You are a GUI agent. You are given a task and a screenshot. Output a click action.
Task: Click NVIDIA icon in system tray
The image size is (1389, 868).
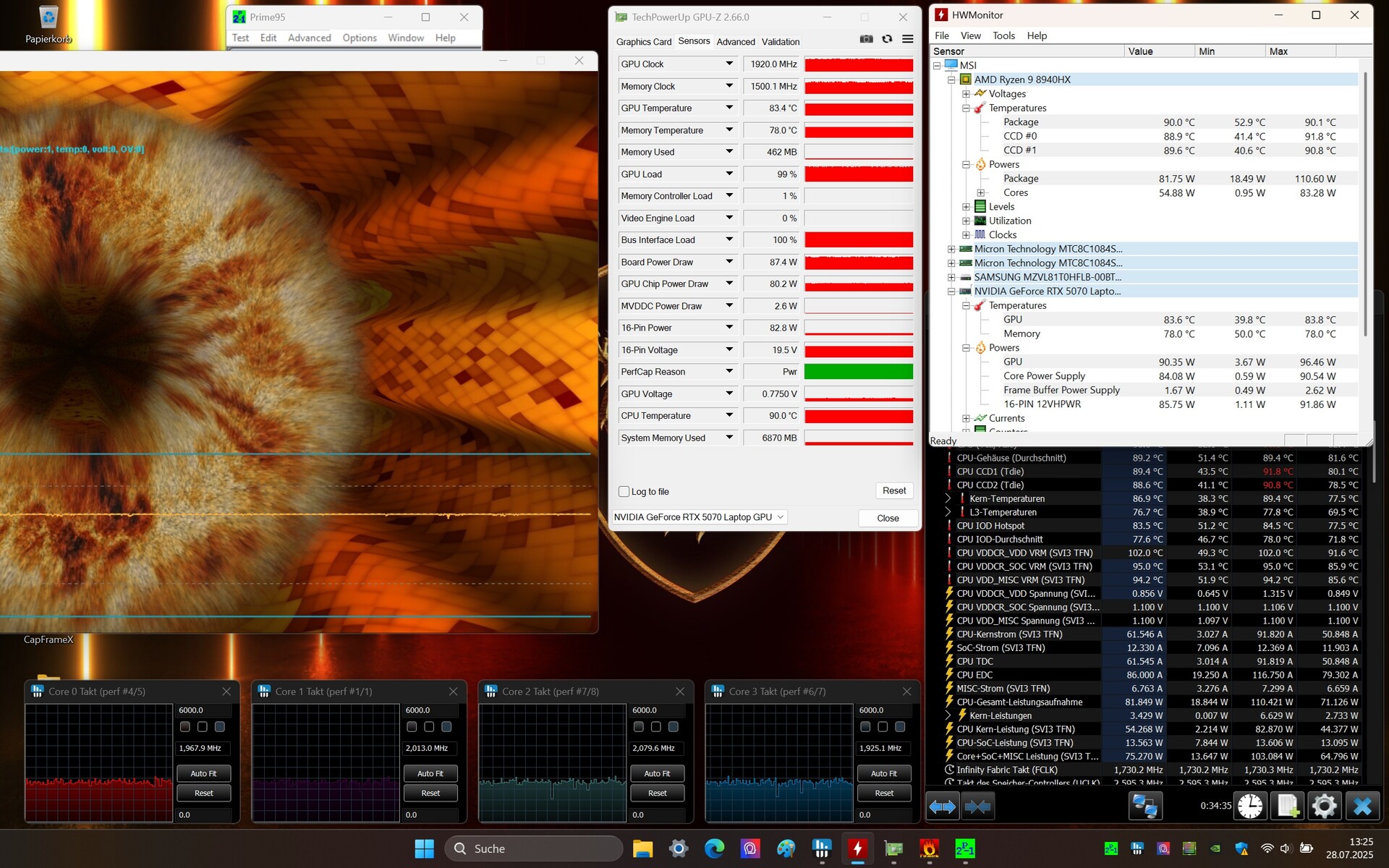1215,848
